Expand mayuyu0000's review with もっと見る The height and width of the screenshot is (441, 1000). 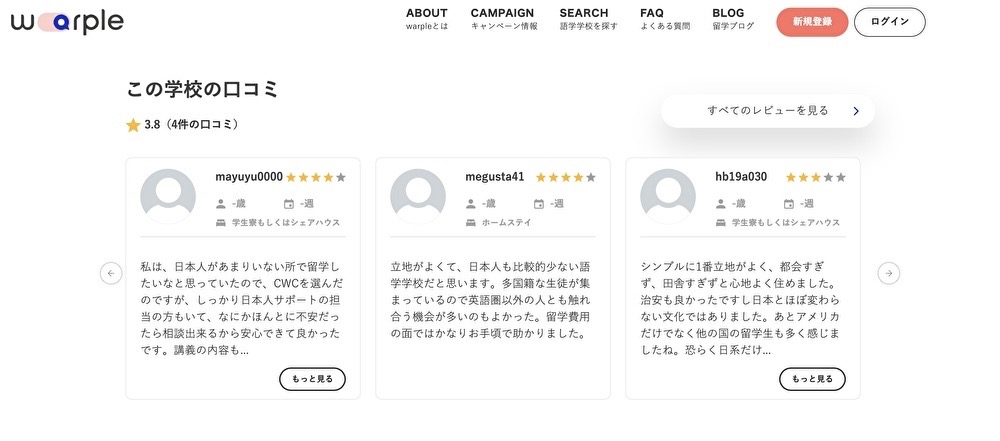313,379
